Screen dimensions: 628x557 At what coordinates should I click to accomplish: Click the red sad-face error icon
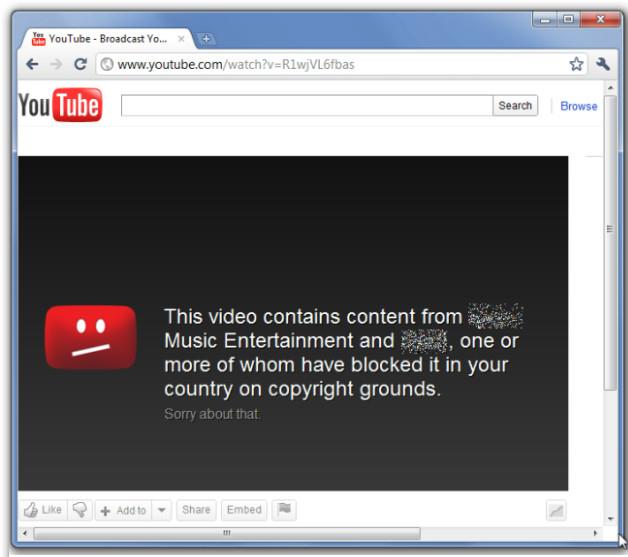tap(91, 337)
